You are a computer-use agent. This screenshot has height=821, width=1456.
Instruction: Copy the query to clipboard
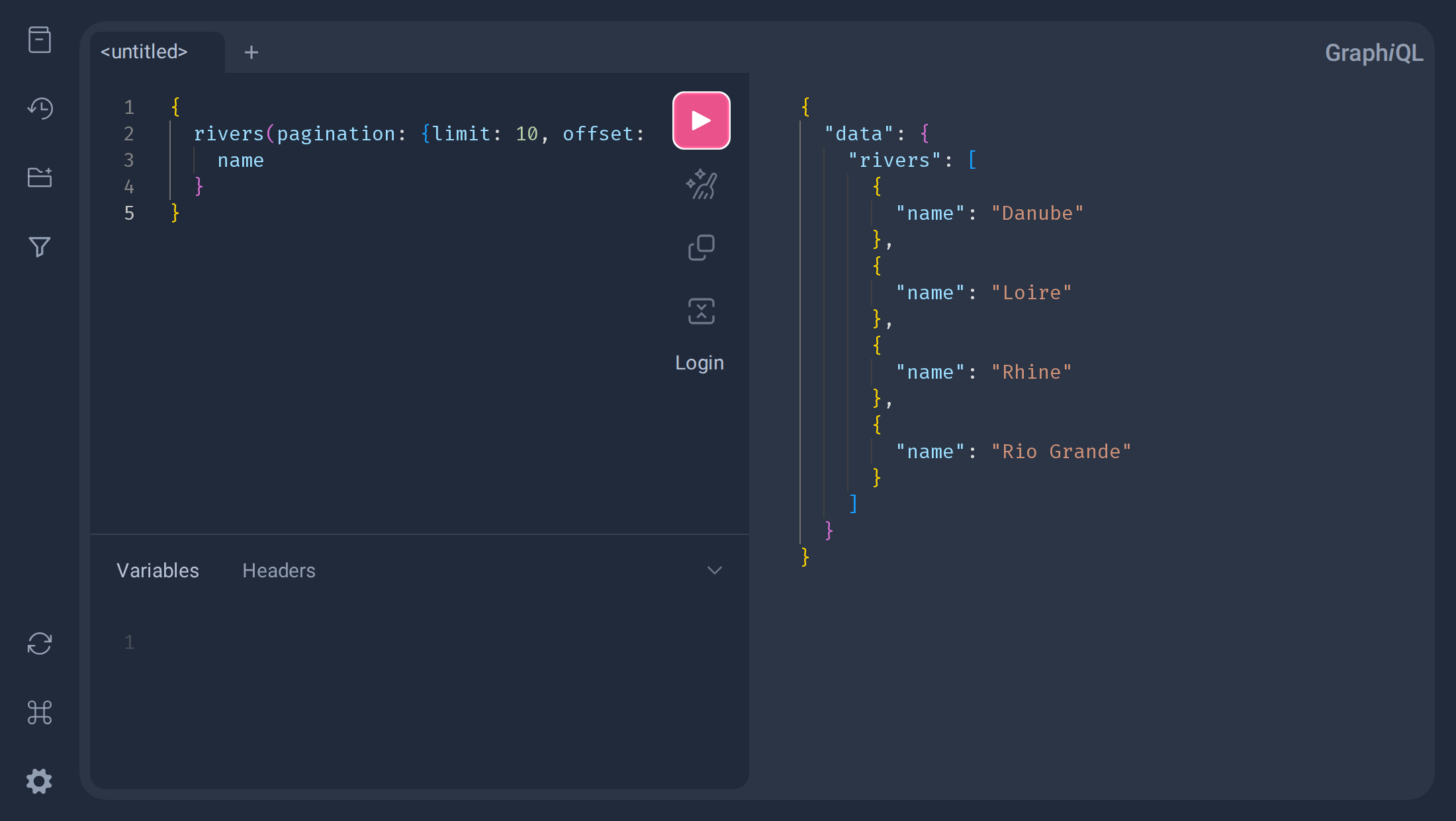(702, 248)
